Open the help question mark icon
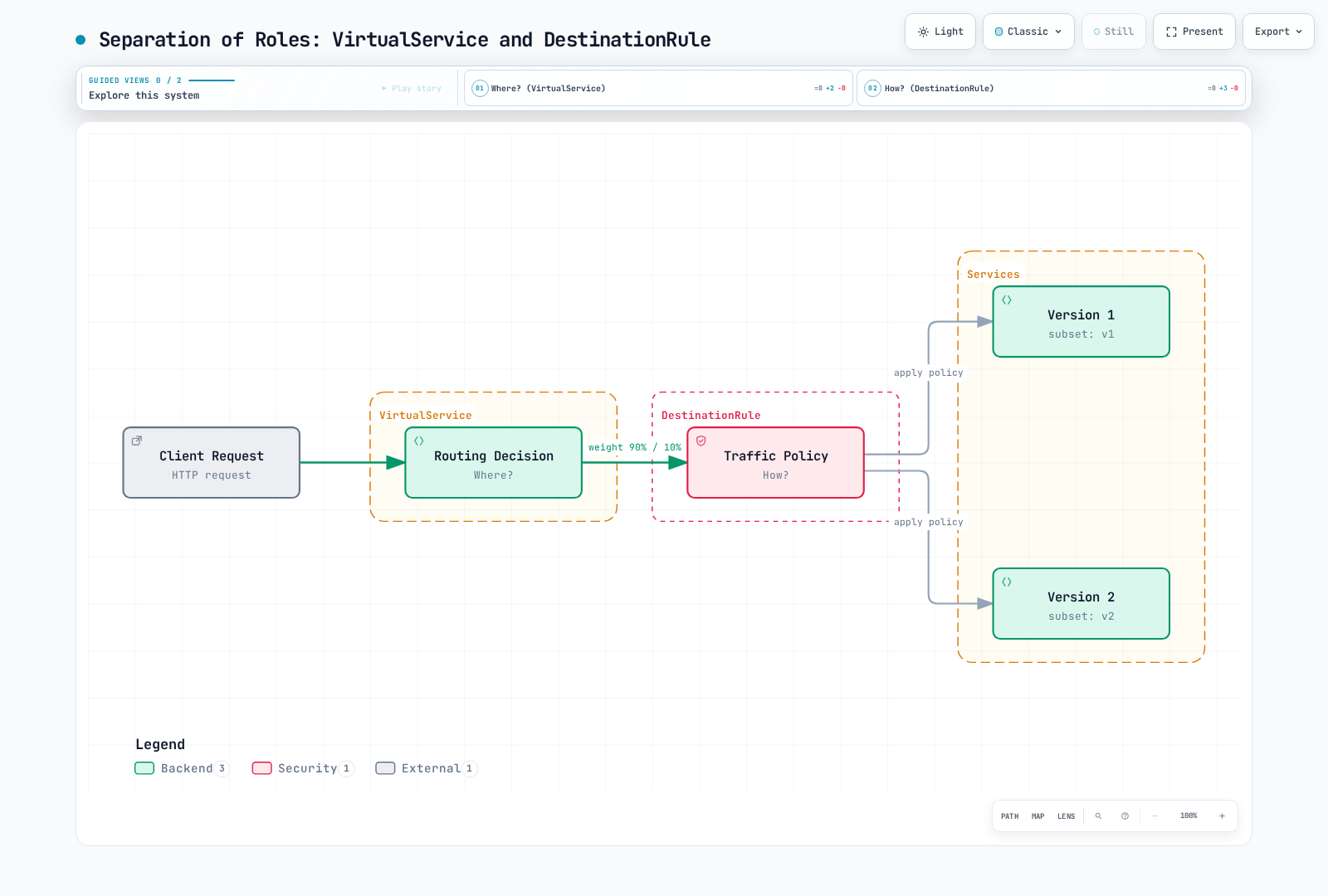Screen dimensions: 1328x896 pyautogui.click(x=1125, y=816)
